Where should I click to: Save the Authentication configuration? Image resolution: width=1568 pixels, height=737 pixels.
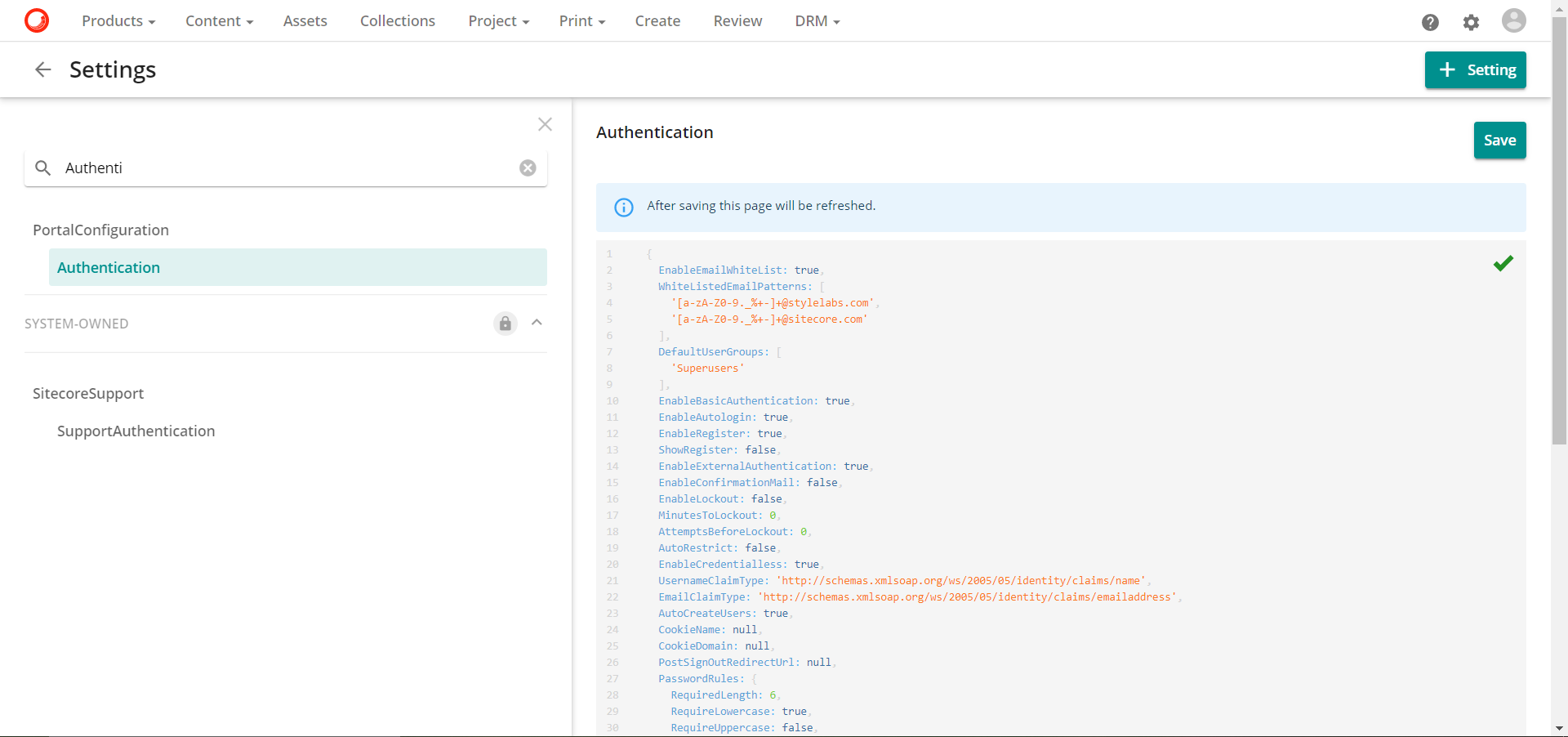pyautogui.click(x=1499, y=140)
